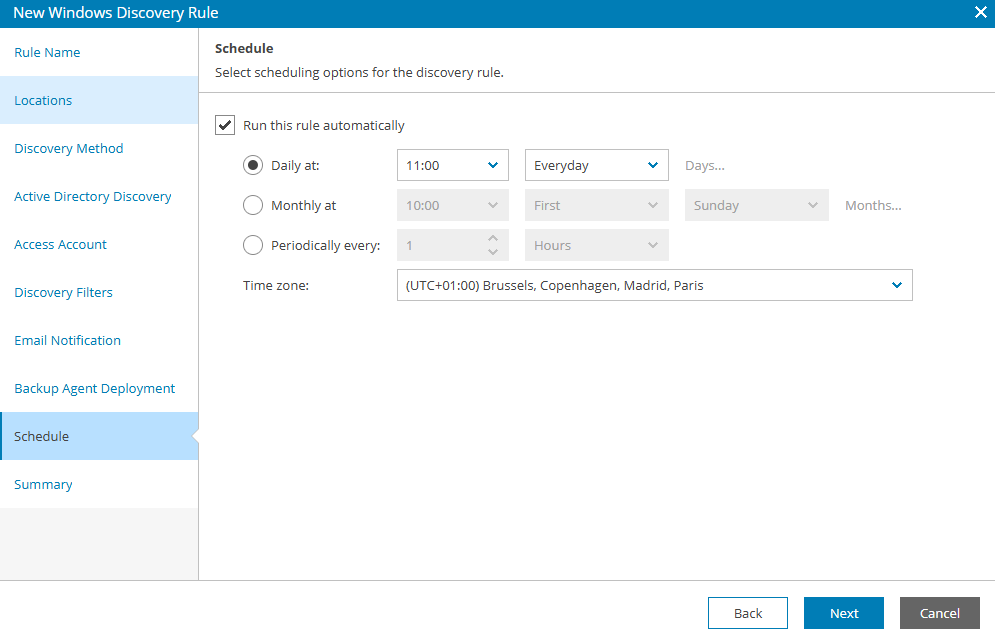The width and height of the screenshot is (995, 641).
Task: Open the Everyday dropdown
Action: click(596, 166)
